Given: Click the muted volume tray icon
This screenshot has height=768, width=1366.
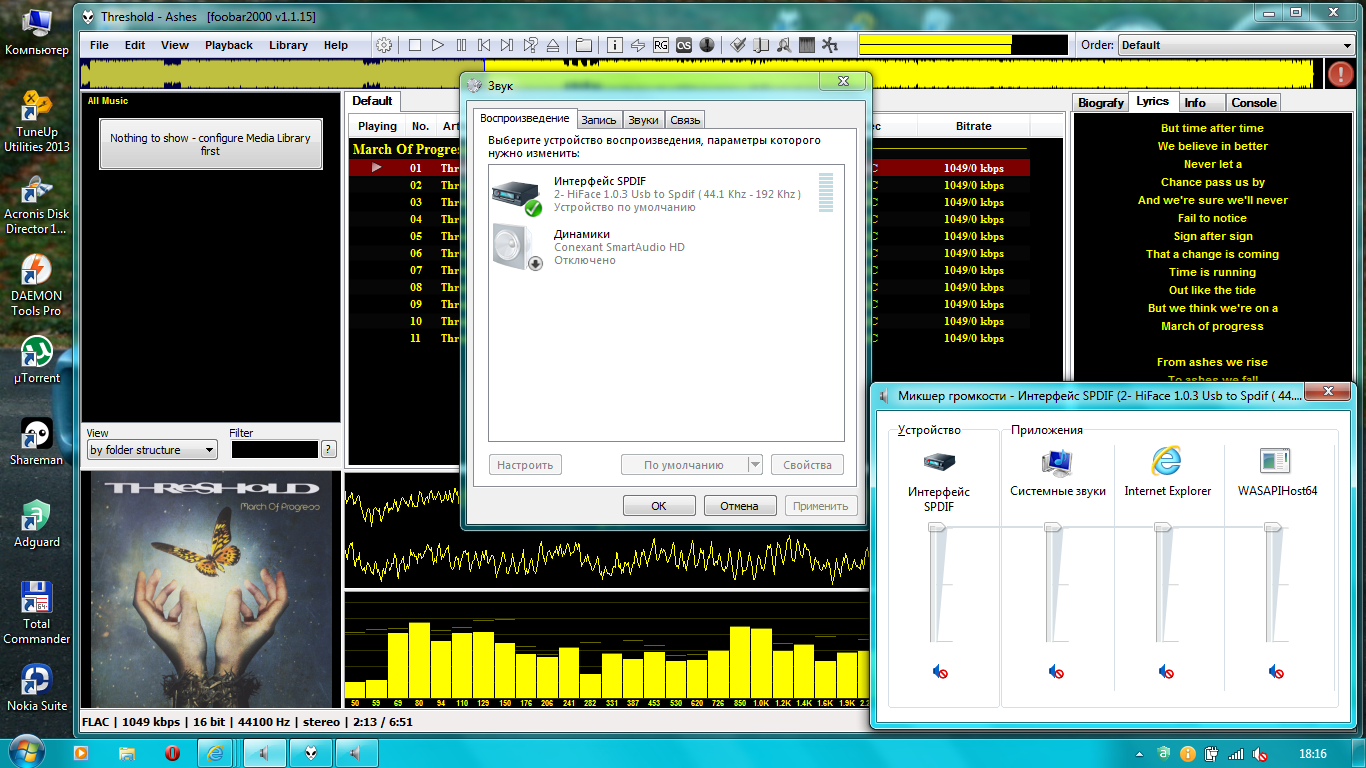Looking at the screenshot, I should 1261,753.
